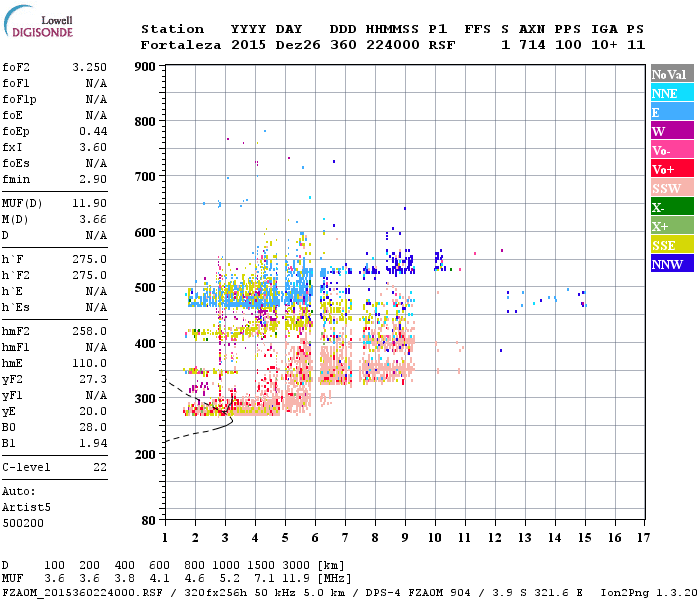
Task: Click the year 2015 in header
Action: click(x=248, y=46)
